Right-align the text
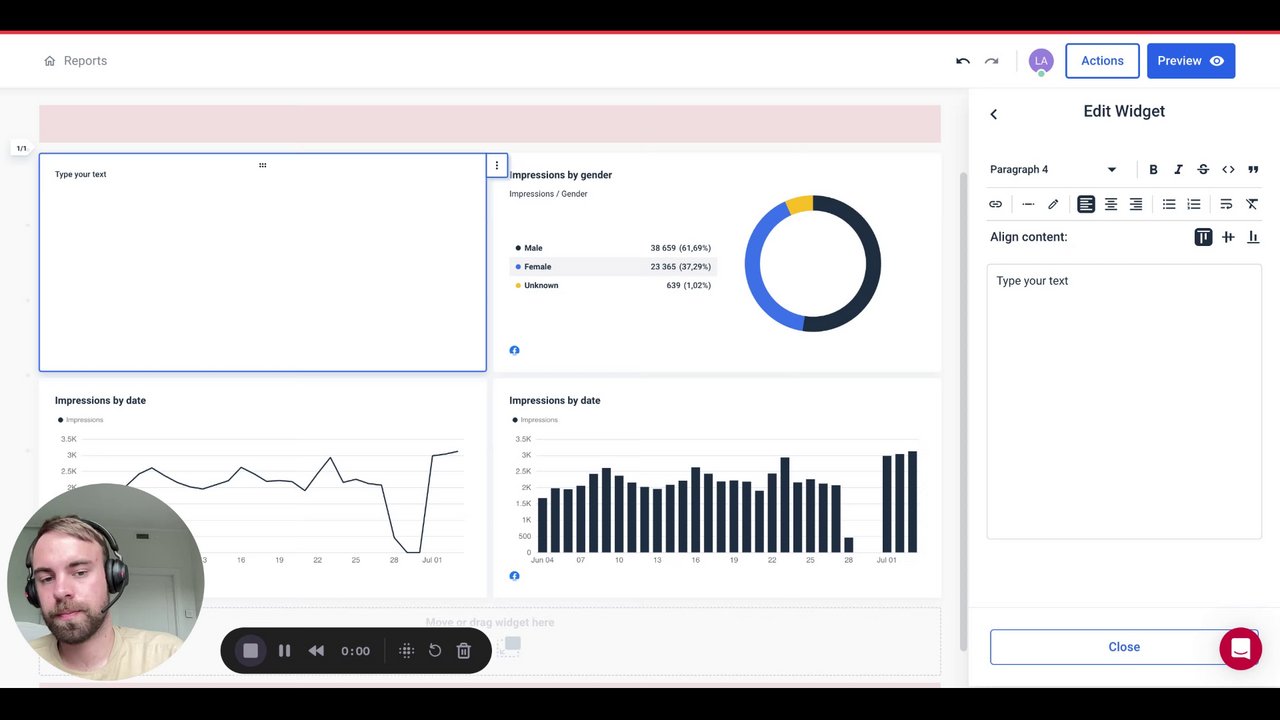 pyautogui.click(x=1136, y=204)
